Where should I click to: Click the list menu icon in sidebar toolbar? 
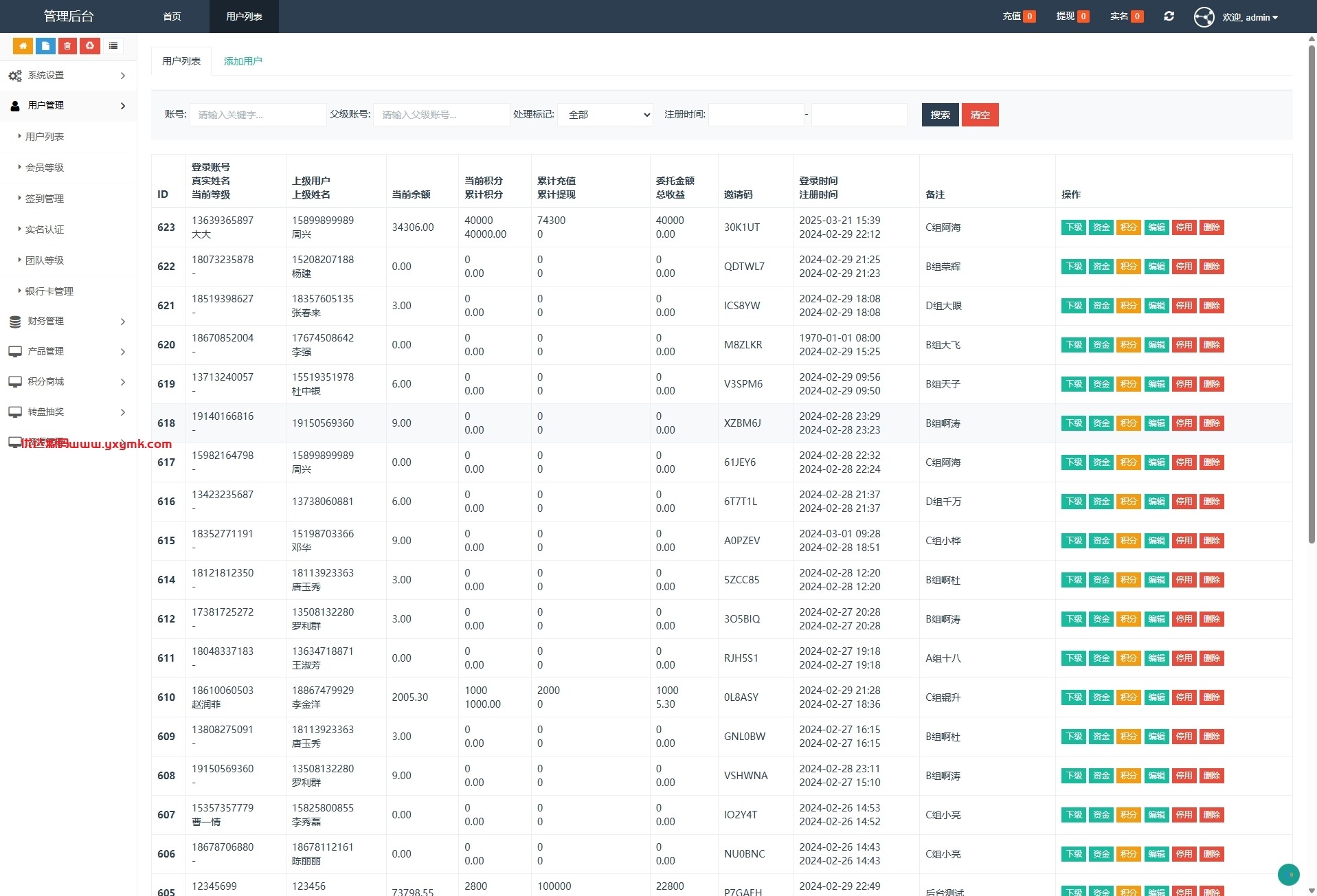113,46
